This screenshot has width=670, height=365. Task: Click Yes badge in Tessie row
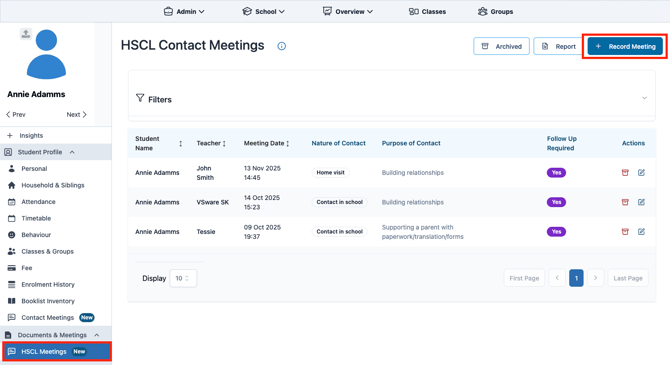coord(556,232)
